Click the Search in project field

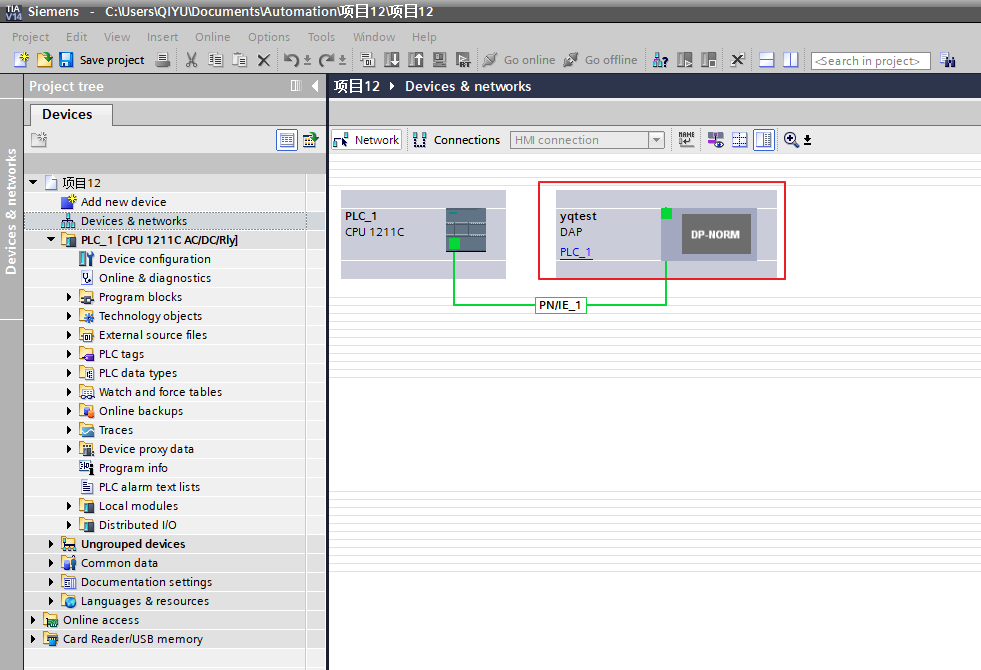click(x=870, y=61)
